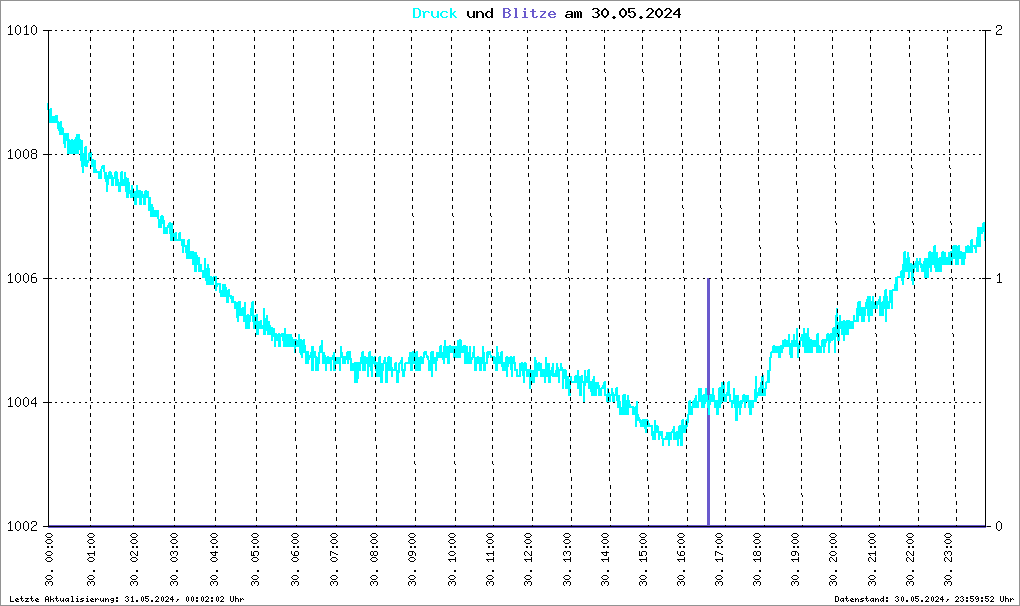Click the time label '30. 17:00'
Viewport: 1020px width, 606px height.
pyautogui.click(x=719, y=560)
